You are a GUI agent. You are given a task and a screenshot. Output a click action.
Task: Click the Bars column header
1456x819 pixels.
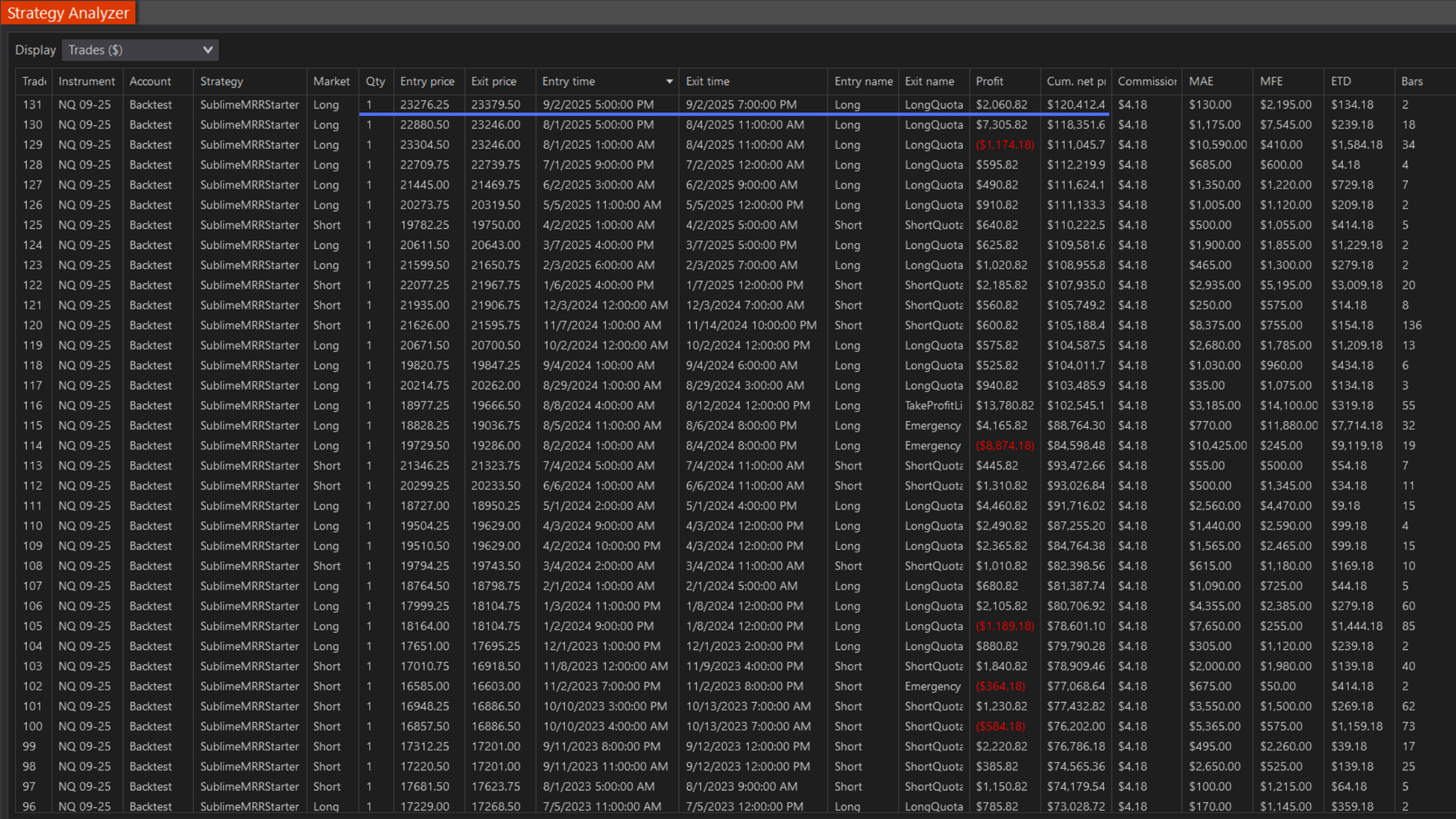[x=1412, y=82]
